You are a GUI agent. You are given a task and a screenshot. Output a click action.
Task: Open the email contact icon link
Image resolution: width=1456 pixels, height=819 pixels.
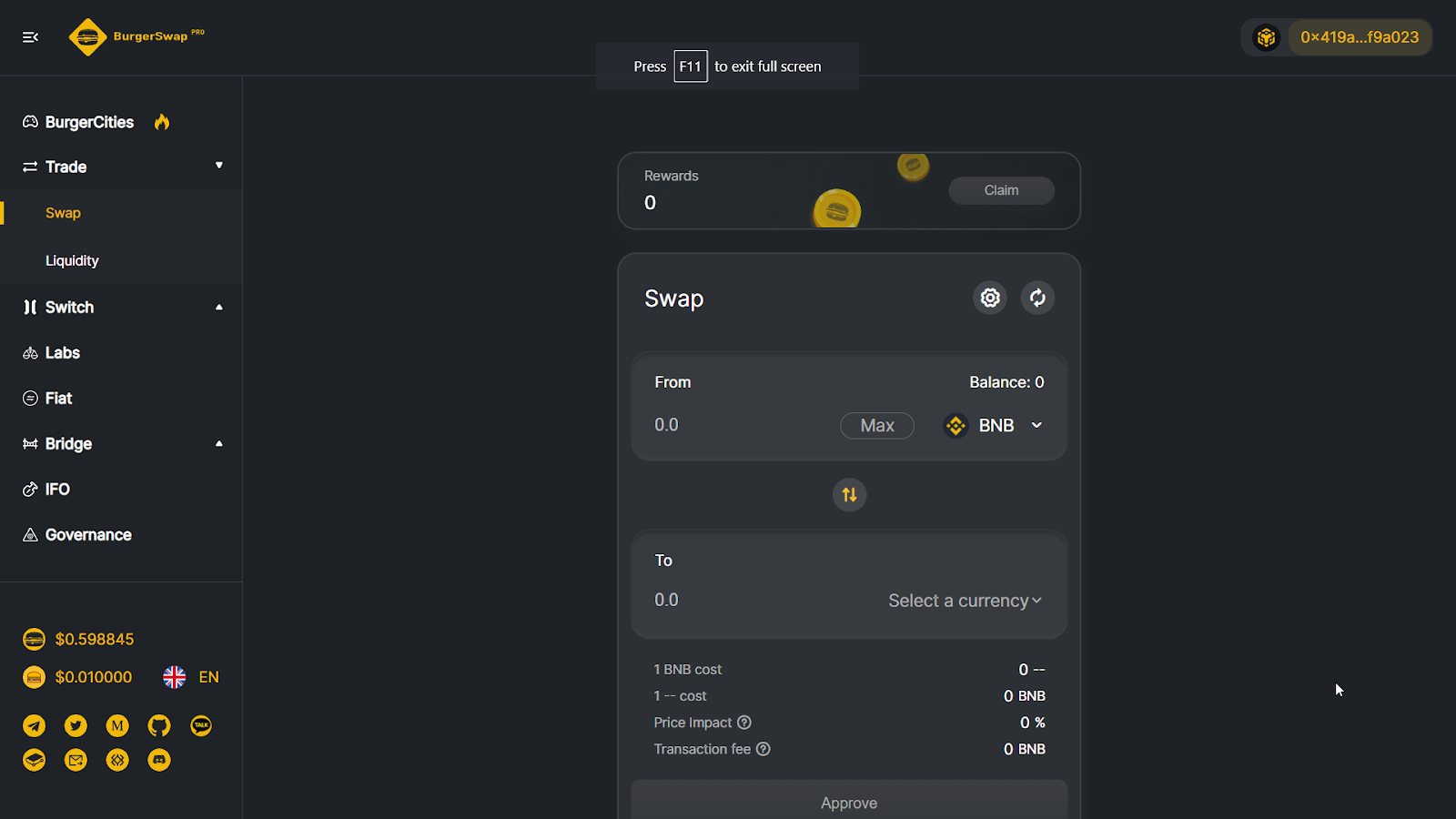click(x=76, y=760)
